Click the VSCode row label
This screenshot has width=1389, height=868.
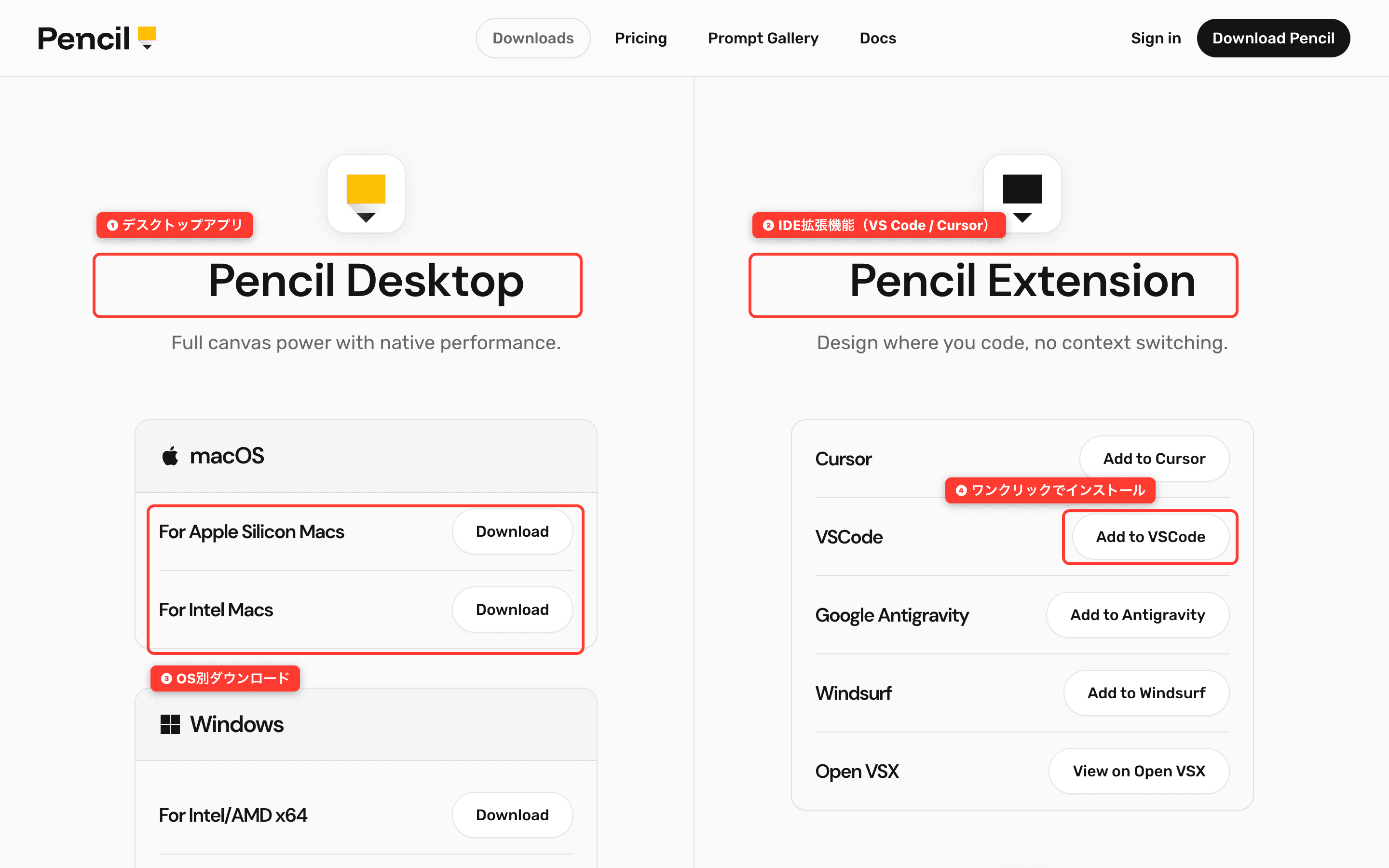coord(849,537)
